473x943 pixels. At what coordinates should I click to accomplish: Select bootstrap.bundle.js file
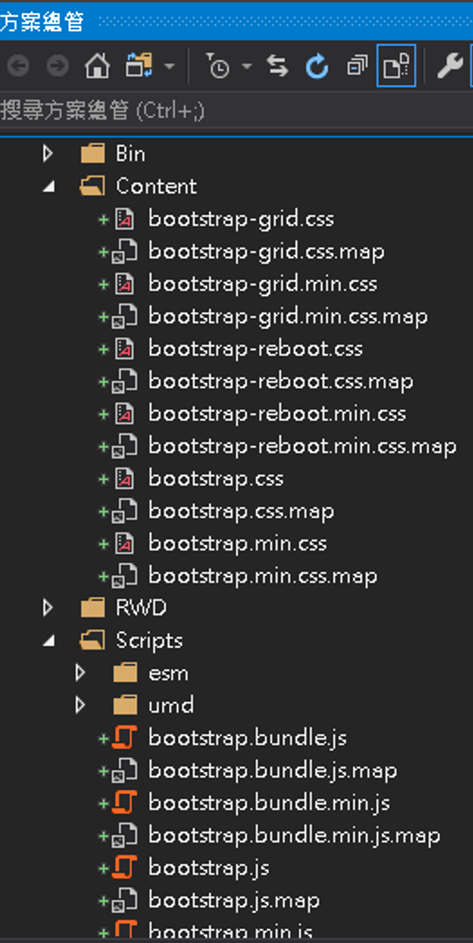[x=247, y=738]
